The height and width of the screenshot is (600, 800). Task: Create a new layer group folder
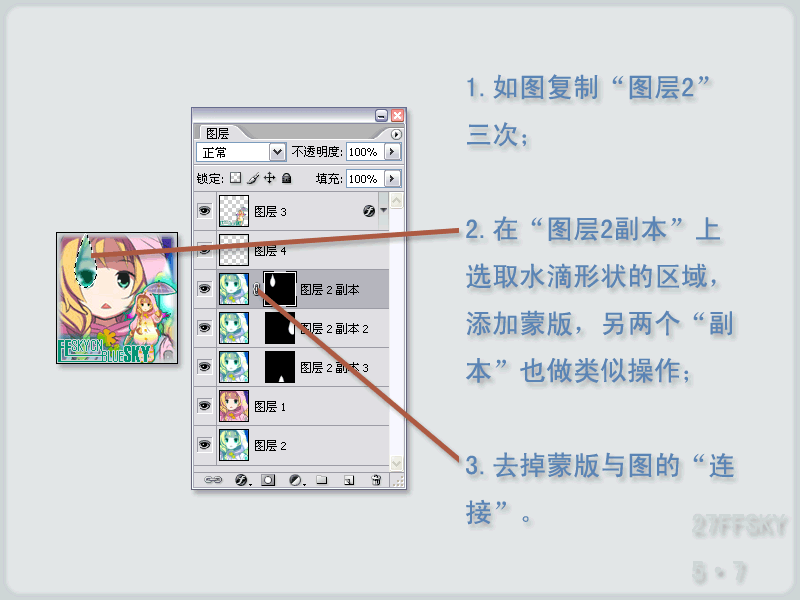[321, 480]
